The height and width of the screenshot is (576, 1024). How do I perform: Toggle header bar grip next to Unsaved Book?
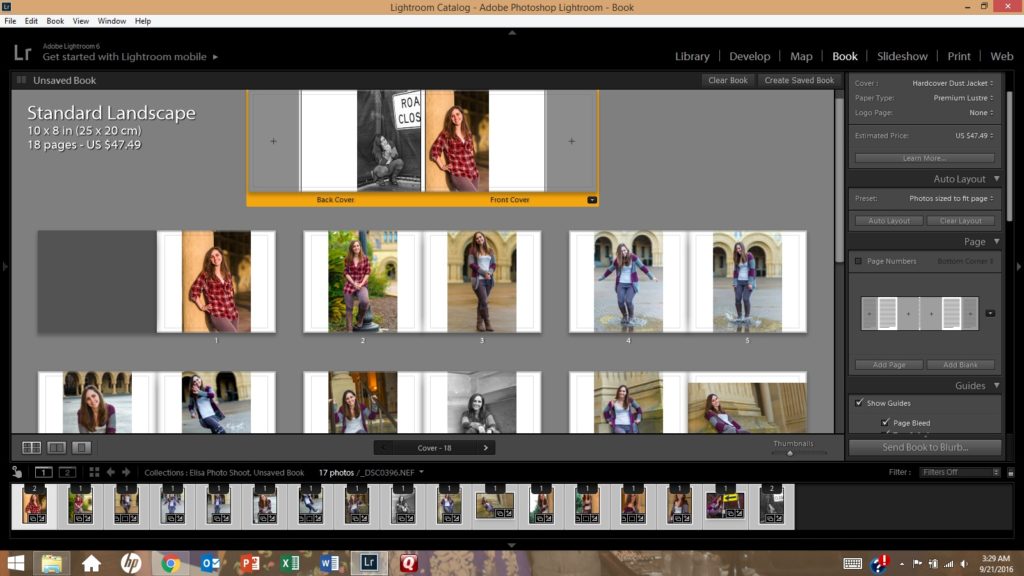(21, 80)
